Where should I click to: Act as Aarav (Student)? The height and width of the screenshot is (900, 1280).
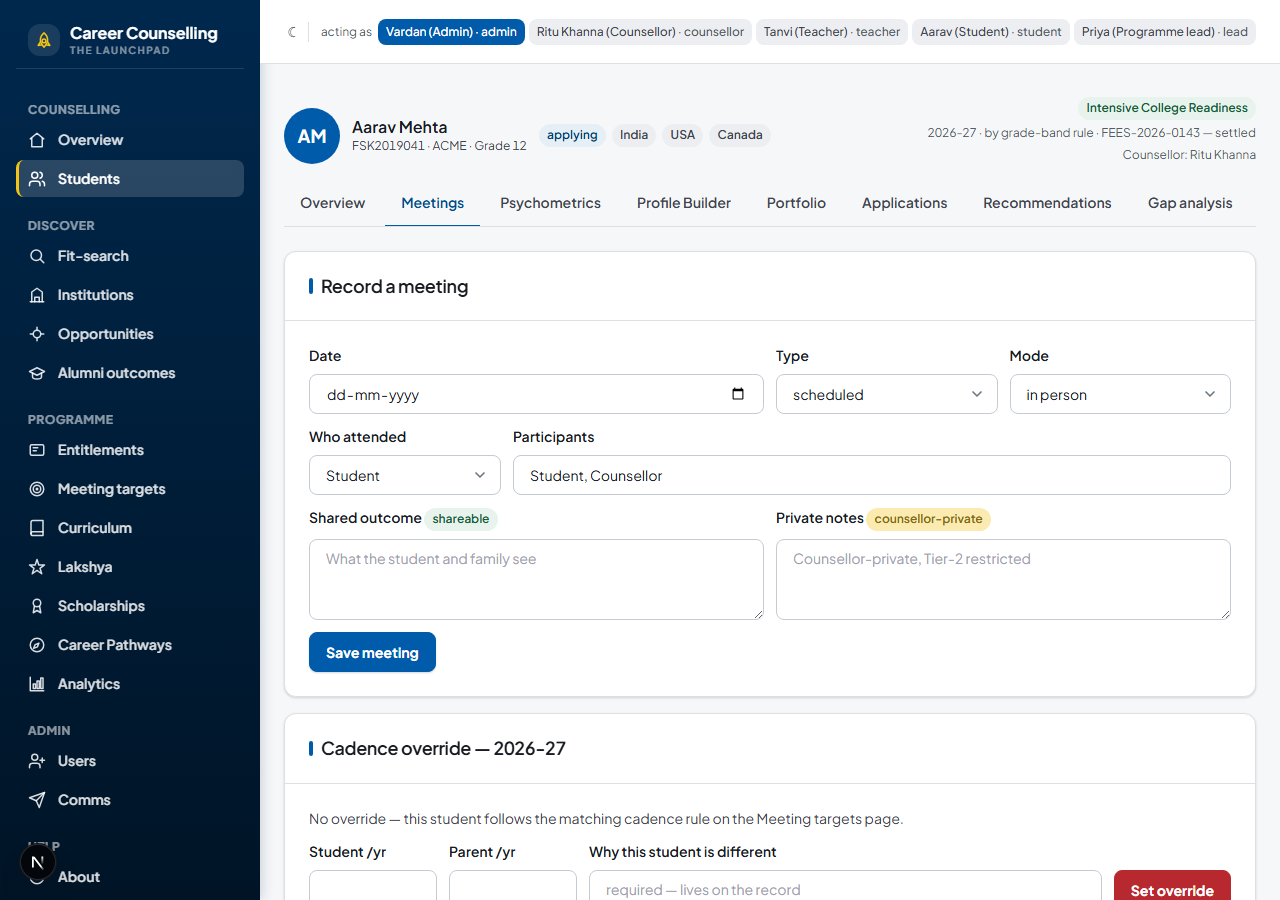(991, 32)
